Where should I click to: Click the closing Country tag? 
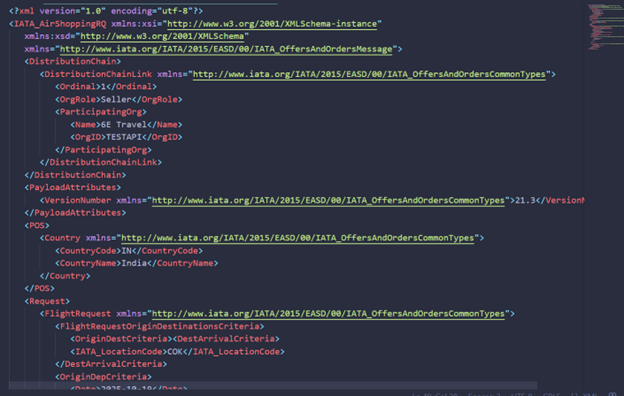point(65,276)
